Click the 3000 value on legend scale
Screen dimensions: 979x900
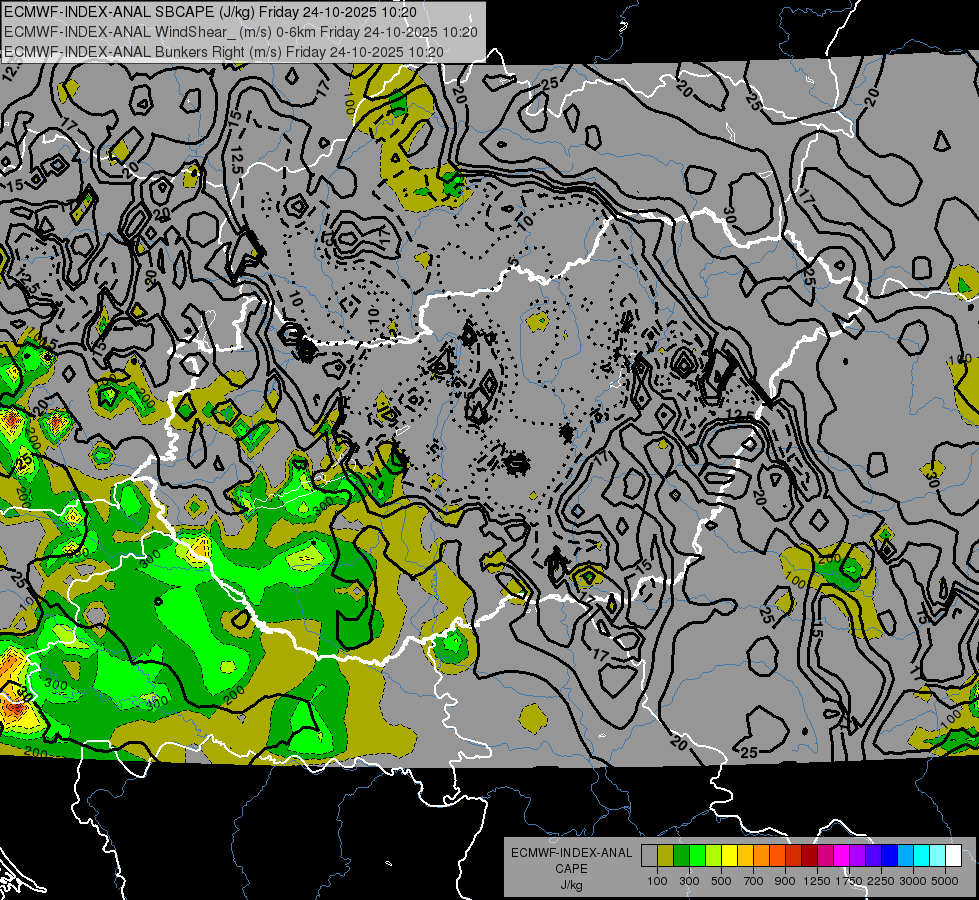click(913, 881)
